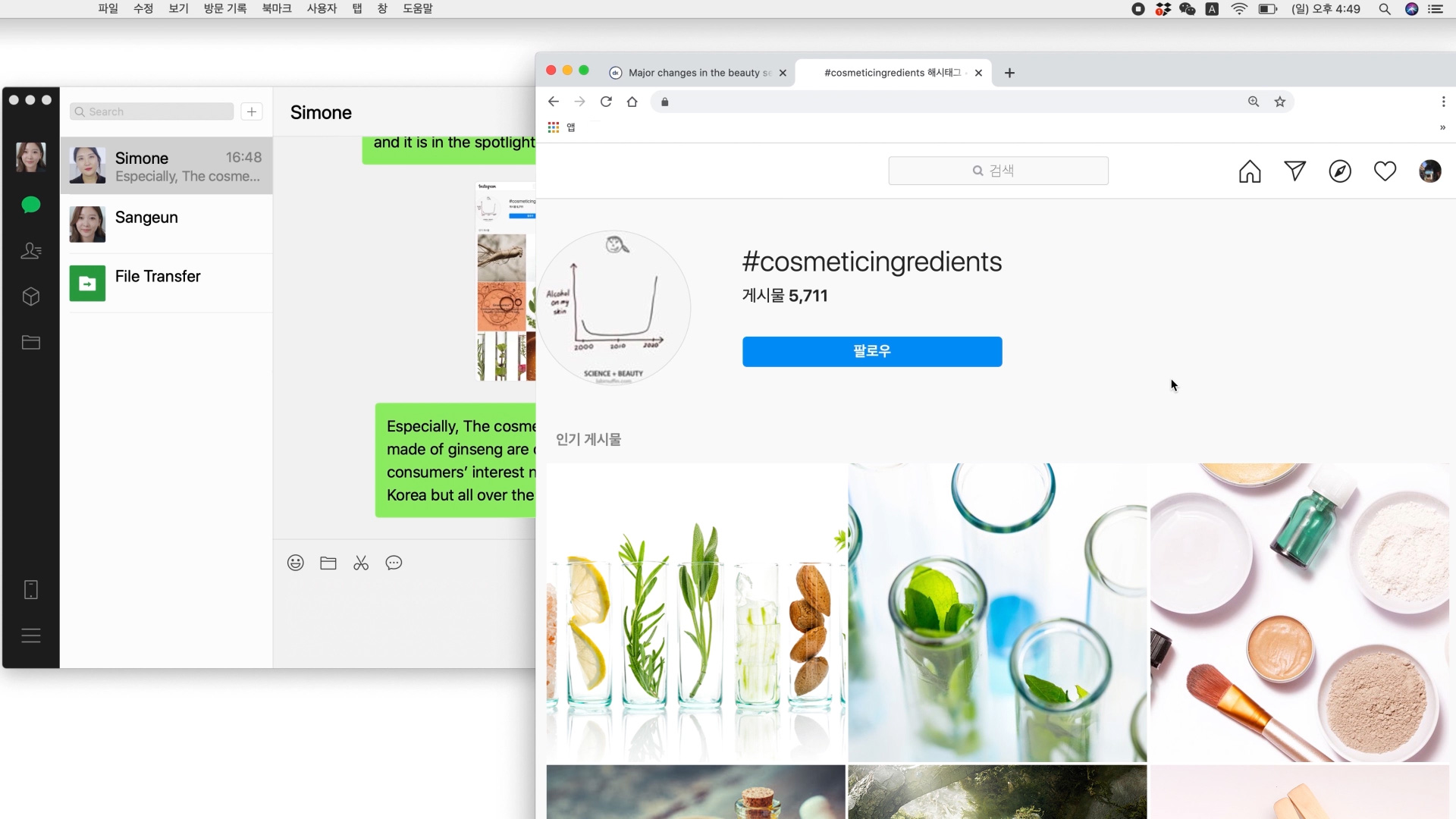Image resolution: width=1456 pixels, height=819 pixels.
Task: Open the Sangeun conversation
Action: 167,224
